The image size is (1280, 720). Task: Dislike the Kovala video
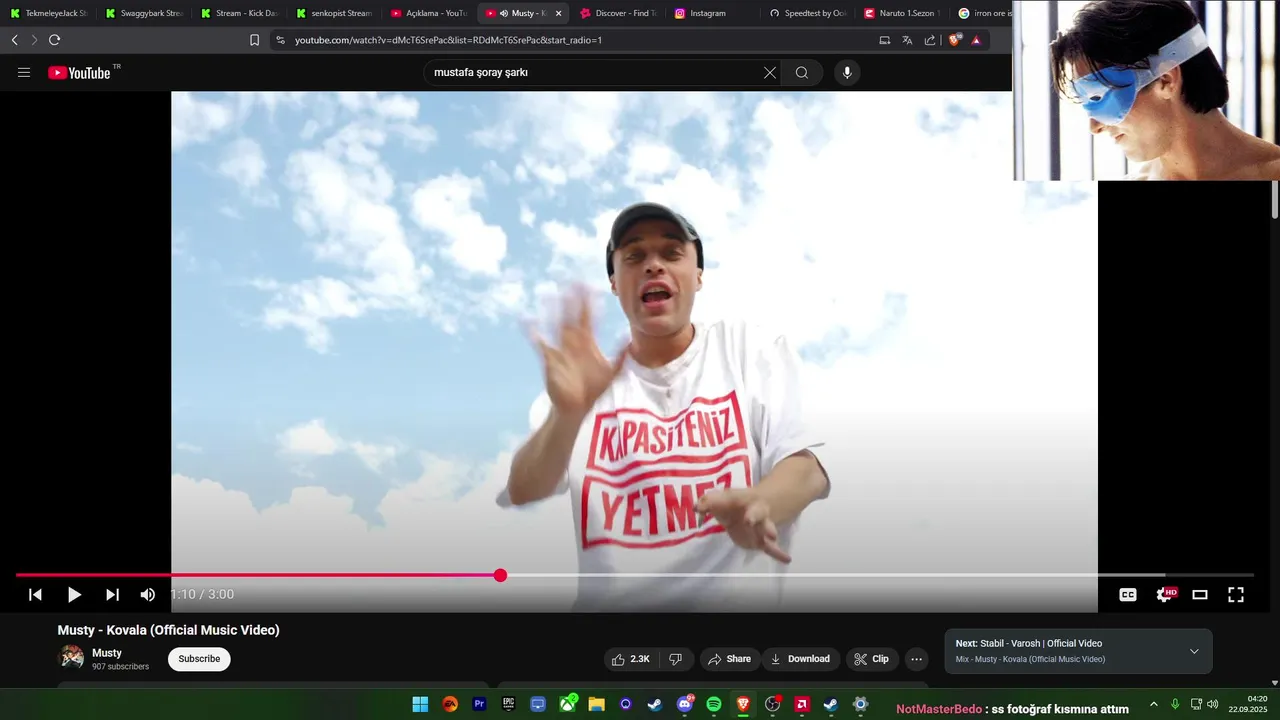tap(676, 659)
